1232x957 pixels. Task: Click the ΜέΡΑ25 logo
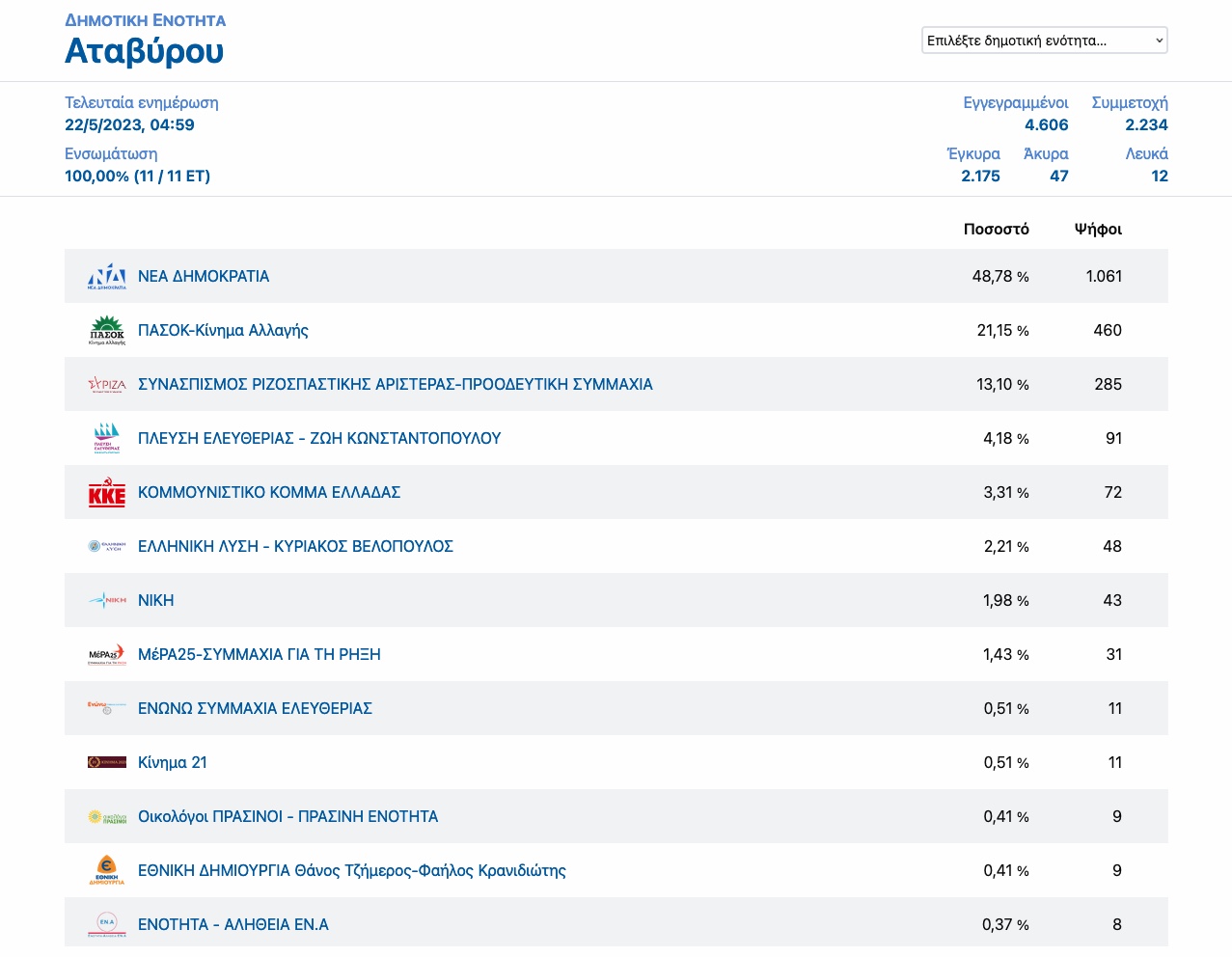point(107,654)
